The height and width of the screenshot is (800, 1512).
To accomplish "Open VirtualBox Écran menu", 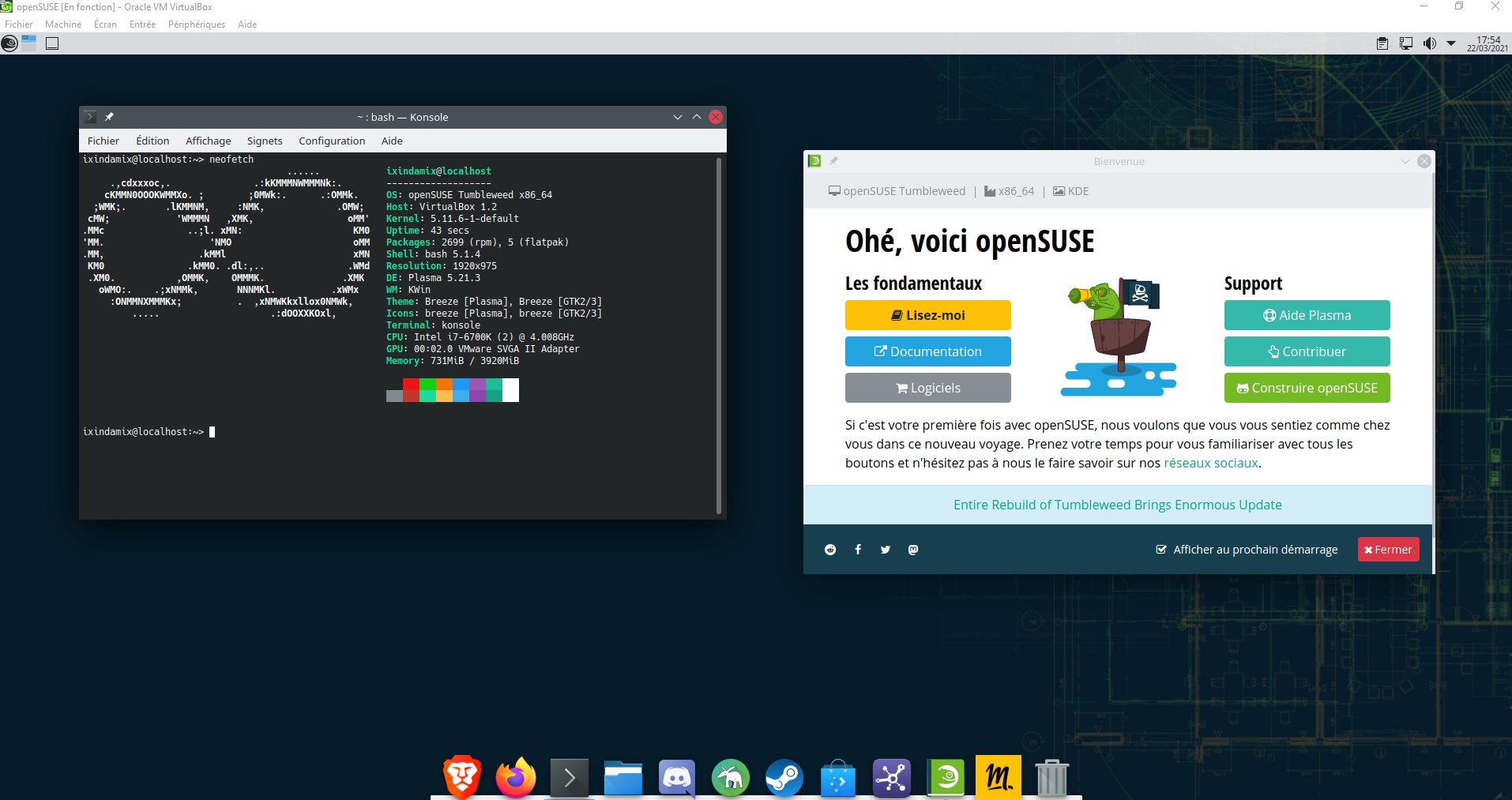I will 105,24.
